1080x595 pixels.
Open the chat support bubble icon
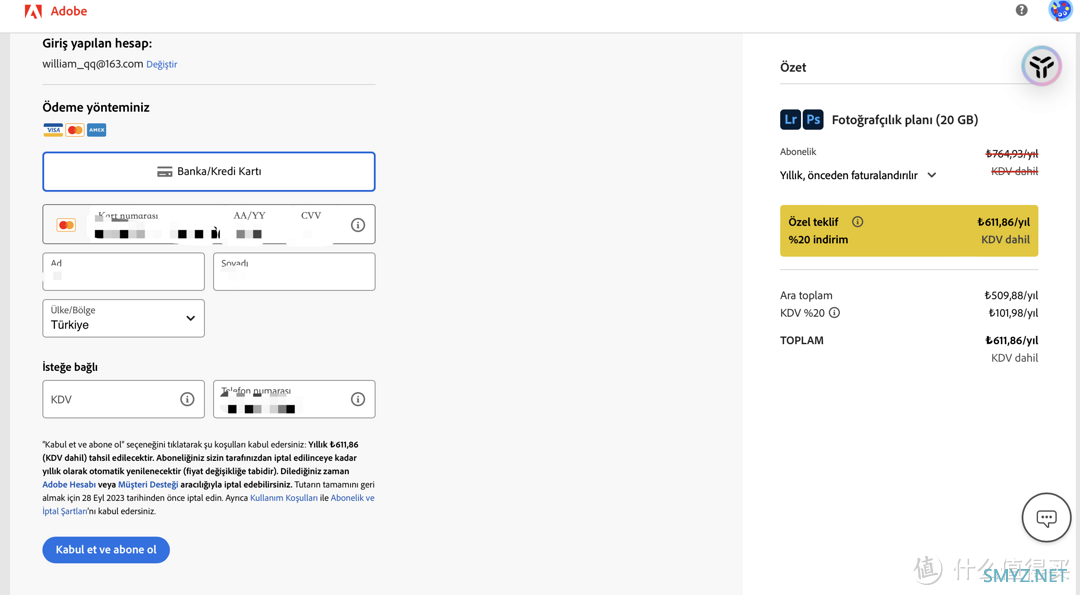(1046, 517)
